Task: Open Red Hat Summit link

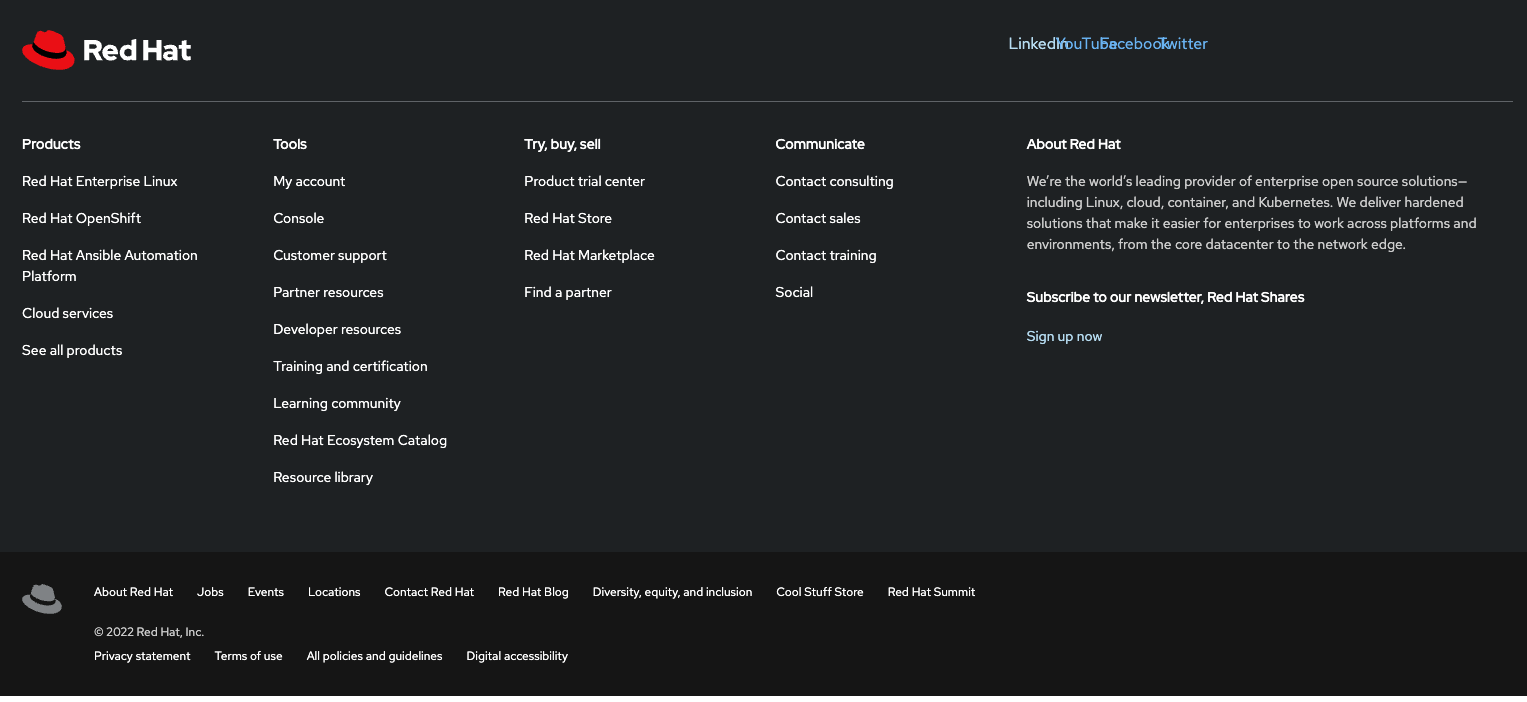Action: 931,592
